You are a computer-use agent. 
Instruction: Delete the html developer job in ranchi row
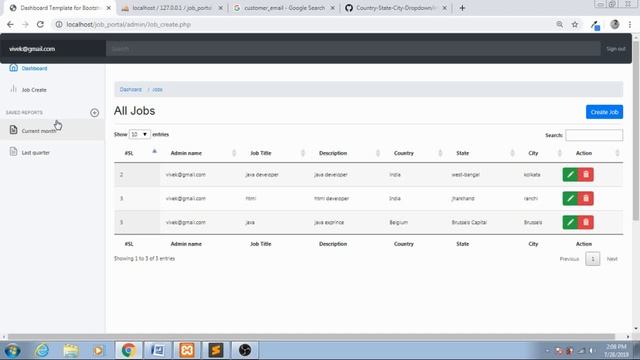click(x=586, y=199)
